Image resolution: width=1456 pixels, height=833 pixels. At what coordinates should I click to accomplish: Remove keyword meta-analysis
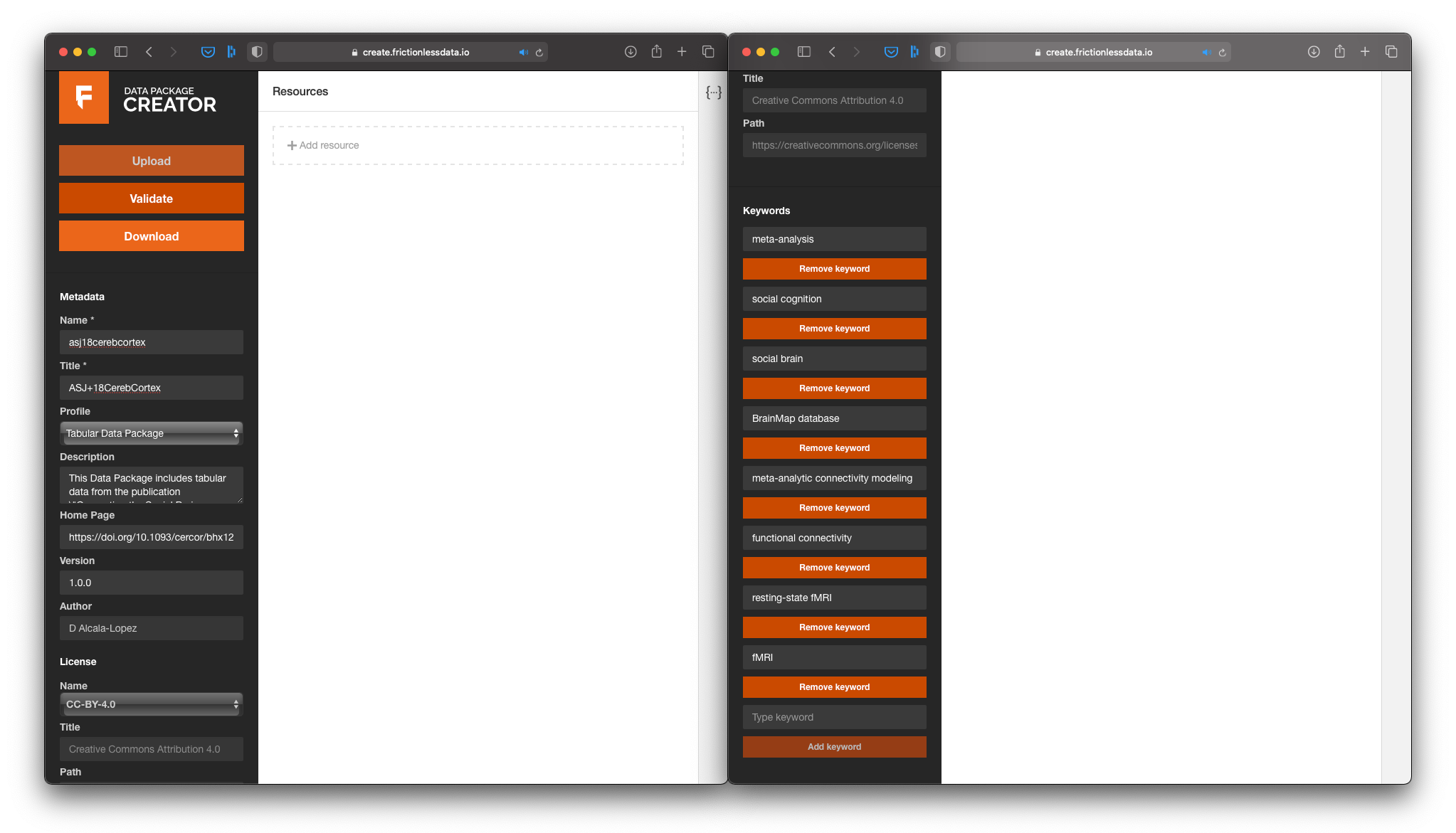(x=833, y=269)
